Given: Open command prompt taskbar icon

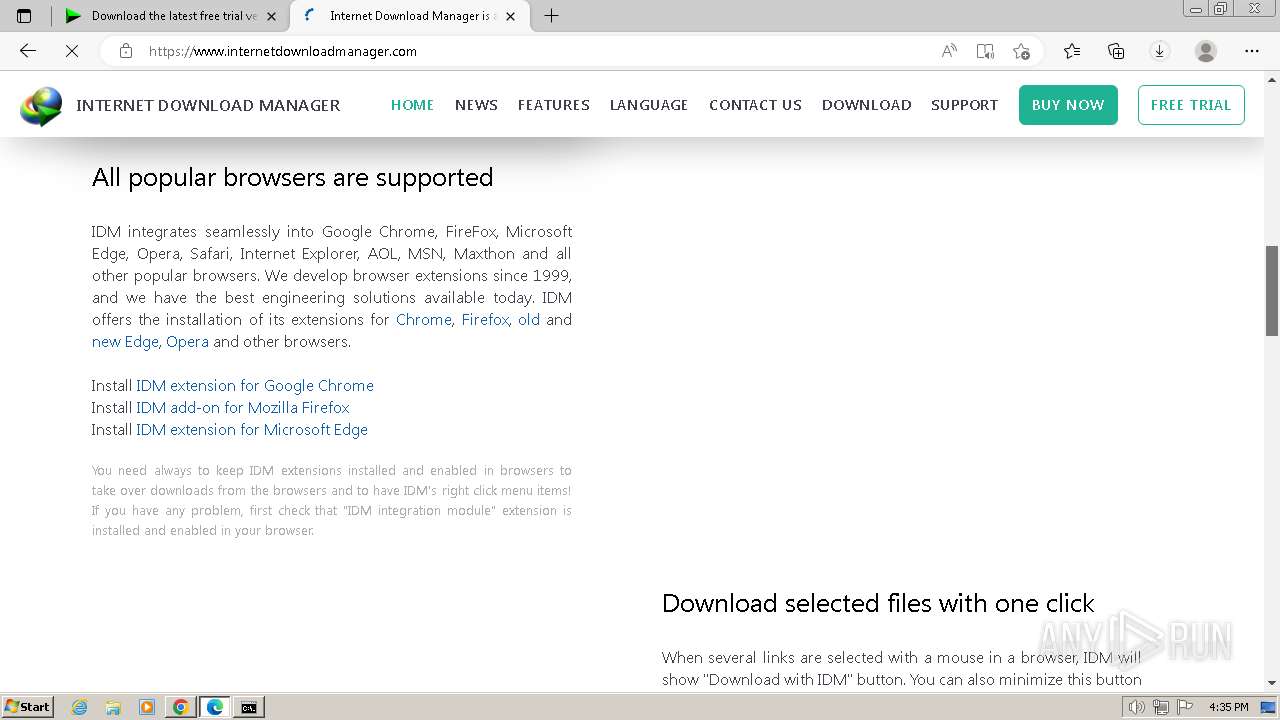Looking at the screenshot, I should 248,707.
